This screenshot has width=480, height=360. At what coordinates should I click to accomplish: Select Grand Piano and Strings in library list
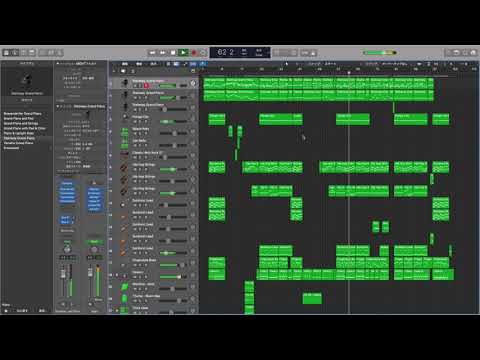[21, 123]
